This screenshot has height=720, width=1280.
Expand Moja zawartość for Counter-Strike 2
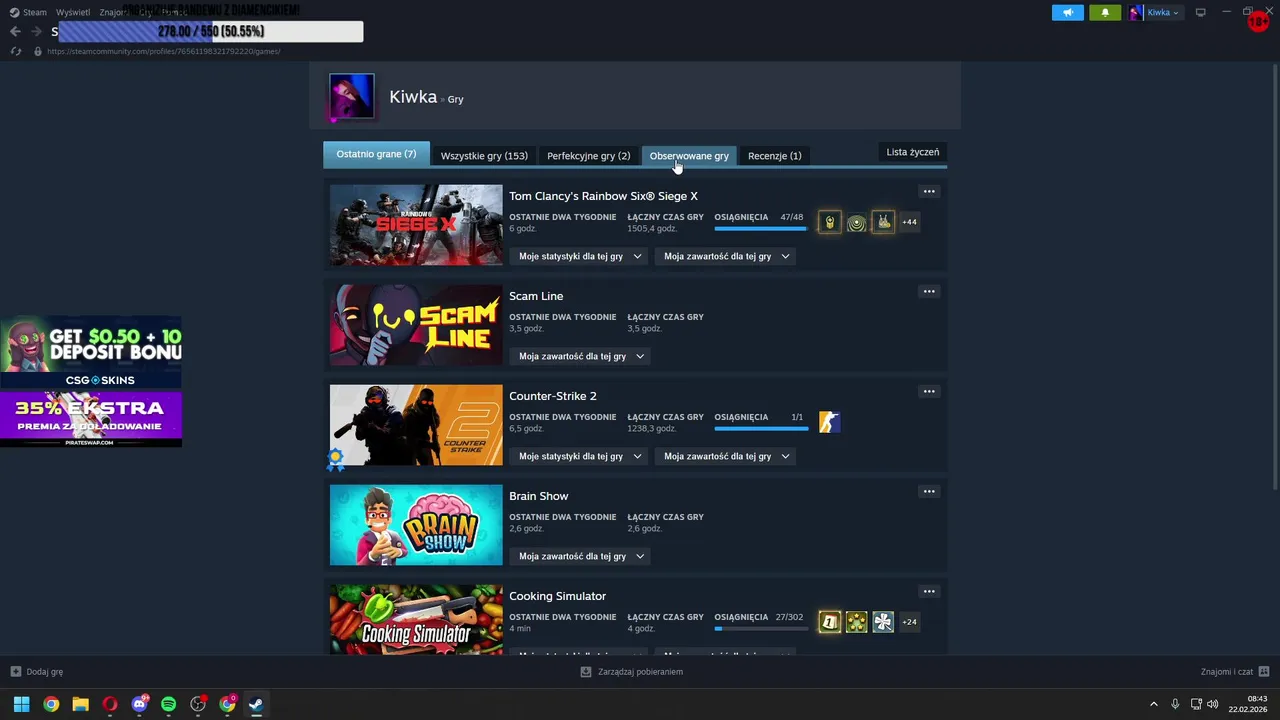pos(726,456)
